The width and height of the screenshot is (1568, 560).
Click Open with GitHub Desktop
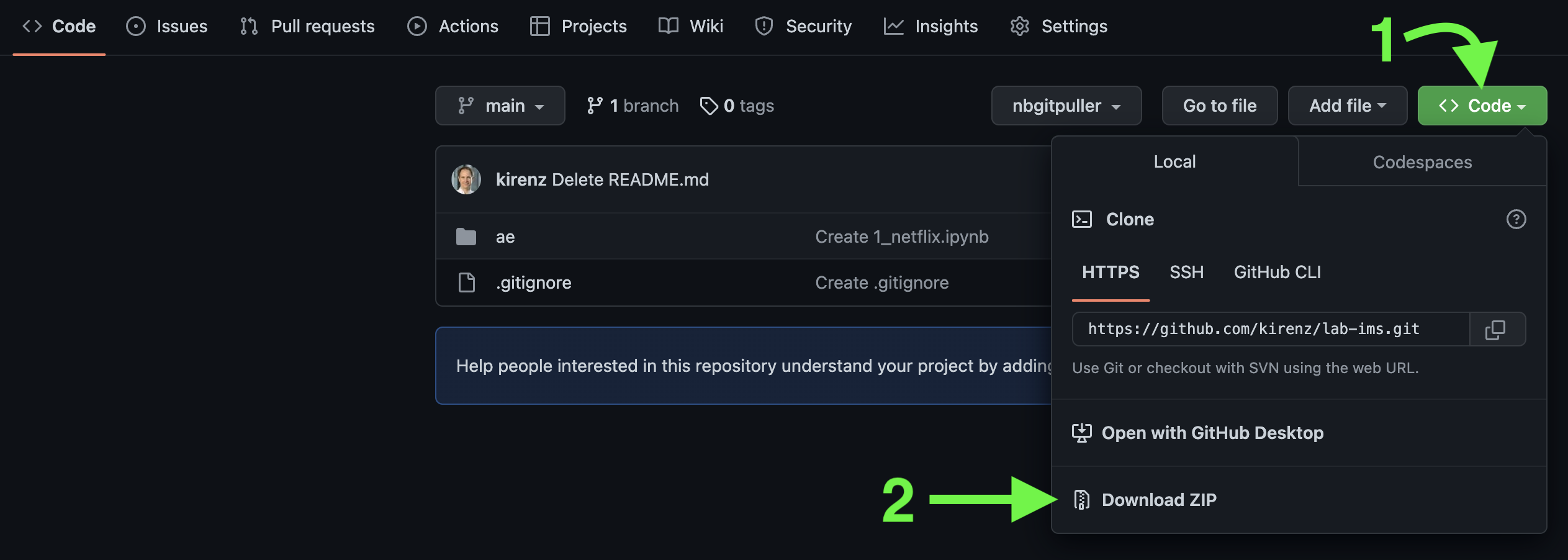pos(1212,433)
